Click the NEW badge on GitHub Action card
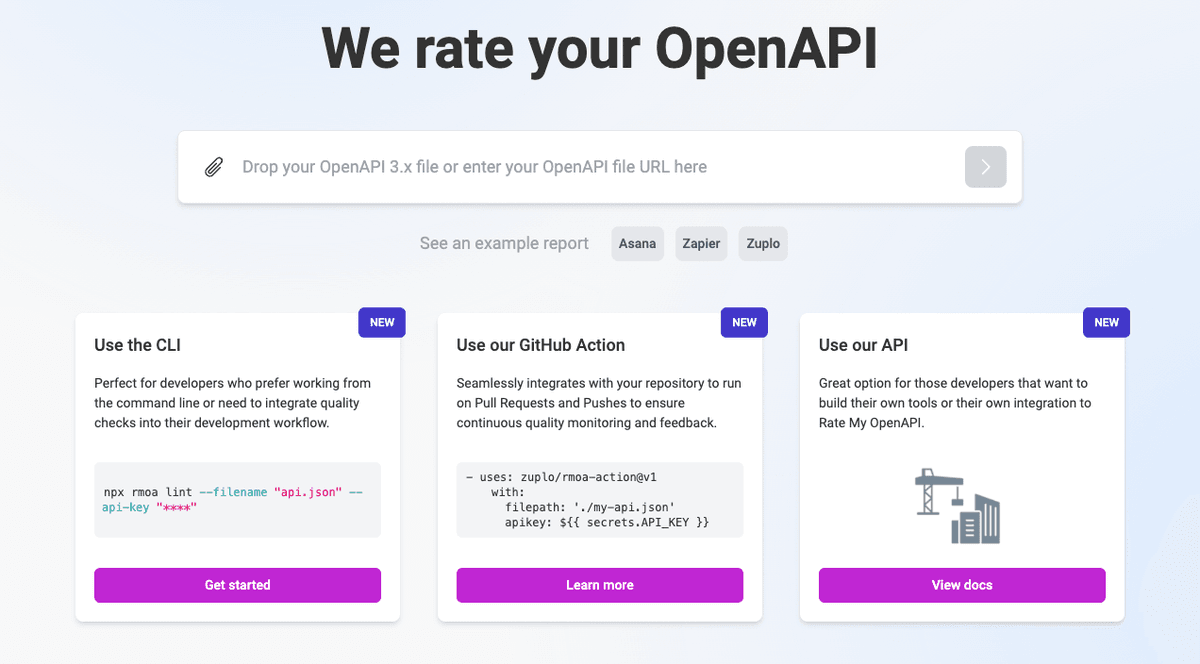The width and height of the screenshot is (1200, 664). (744, 322)
